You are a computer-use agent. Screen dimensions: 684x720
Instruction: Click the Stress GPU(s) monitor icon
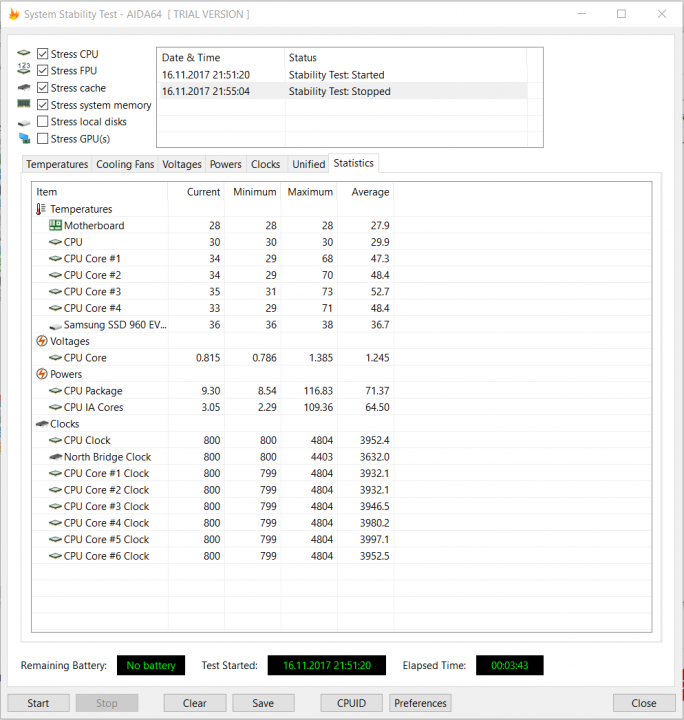[25, 138]
